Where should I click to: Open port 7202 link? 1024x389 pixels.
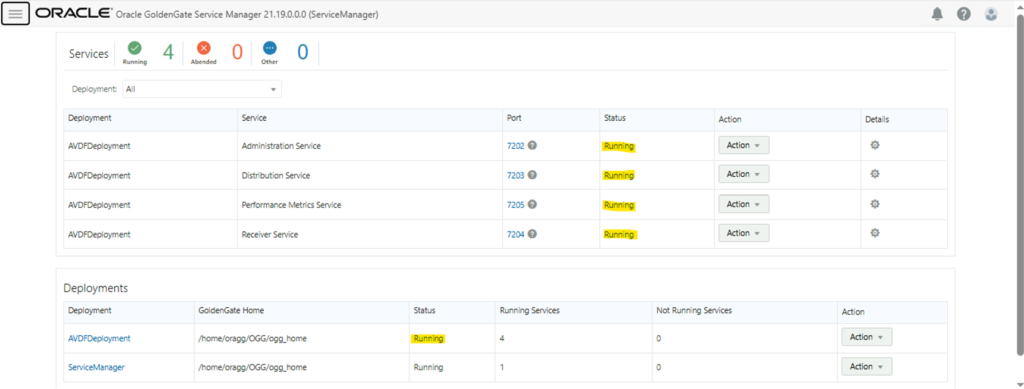515,146
